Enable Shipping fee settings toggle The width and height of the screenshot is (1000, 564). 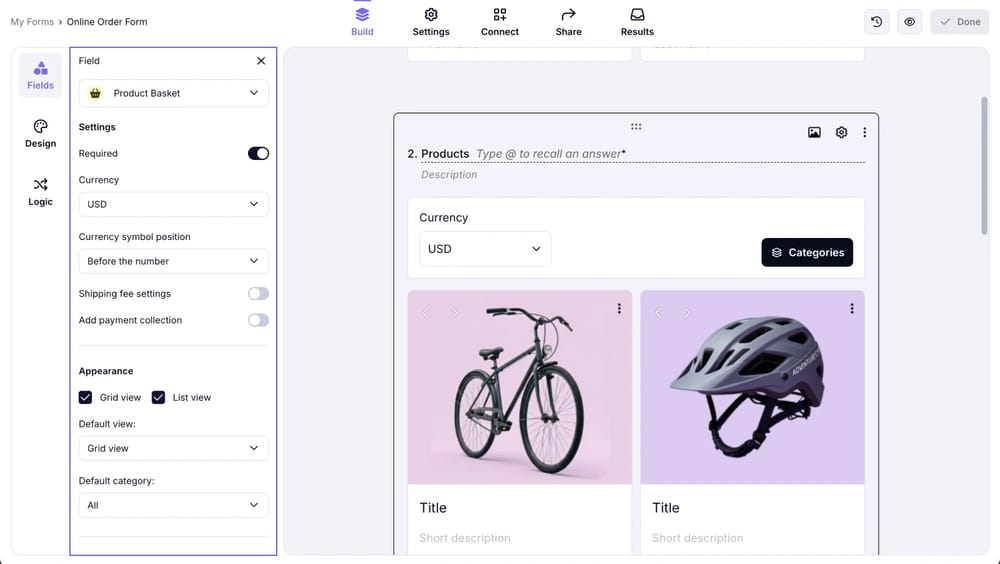click(x=258, y=293)
